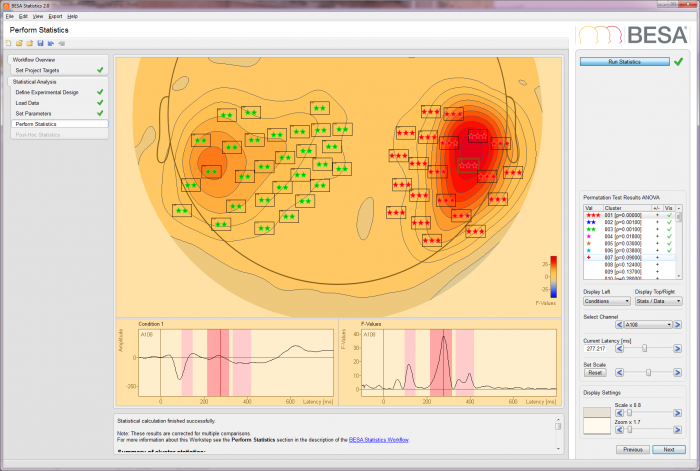700x471 pixels.
Task: Select next channel with right arrow
Action: [x=677, y=325]
